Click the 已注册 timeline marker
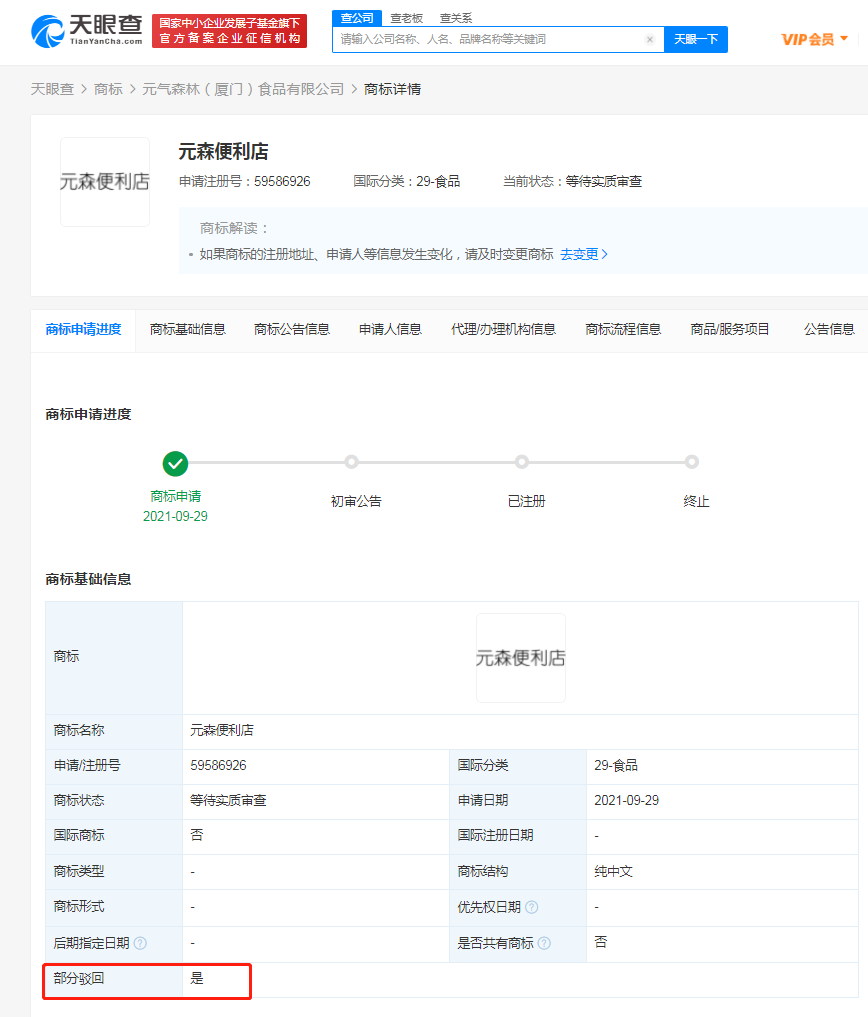Image resolution: width=868 pixels, height=1017 pixels. (521, 462)
